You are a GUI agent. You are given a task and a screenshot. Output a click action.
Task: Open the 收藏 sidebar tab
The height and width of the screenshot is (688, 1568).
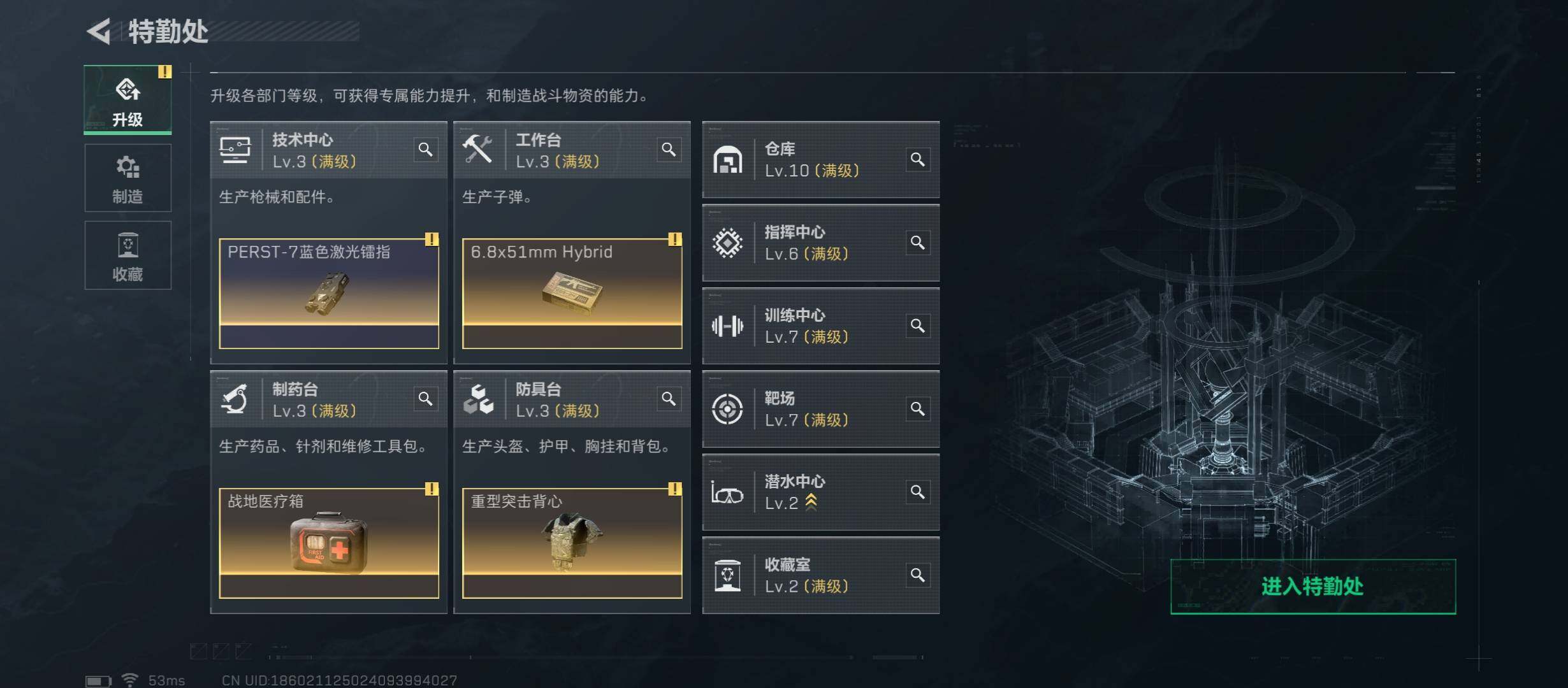pyautogui.click(x=128, y=255)
